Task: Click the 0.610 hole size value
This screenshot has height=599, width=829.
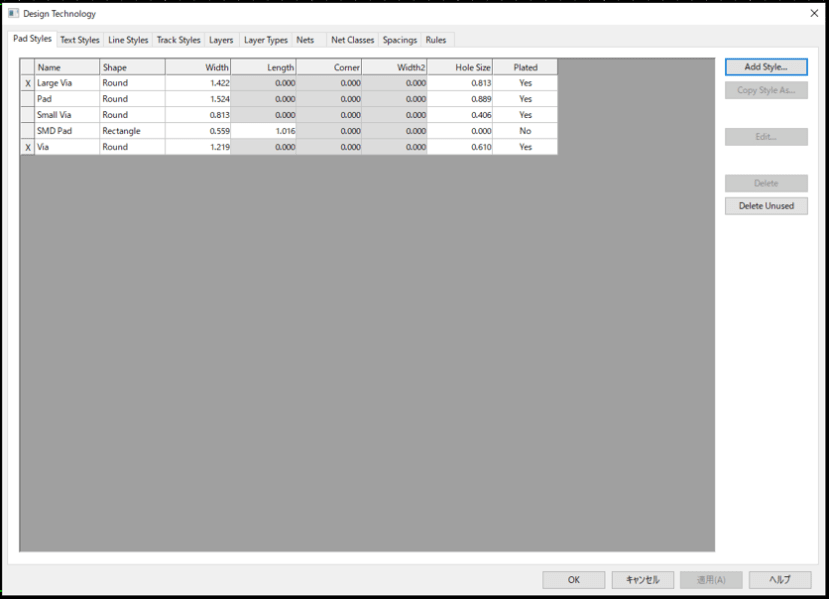Action: 460,147
